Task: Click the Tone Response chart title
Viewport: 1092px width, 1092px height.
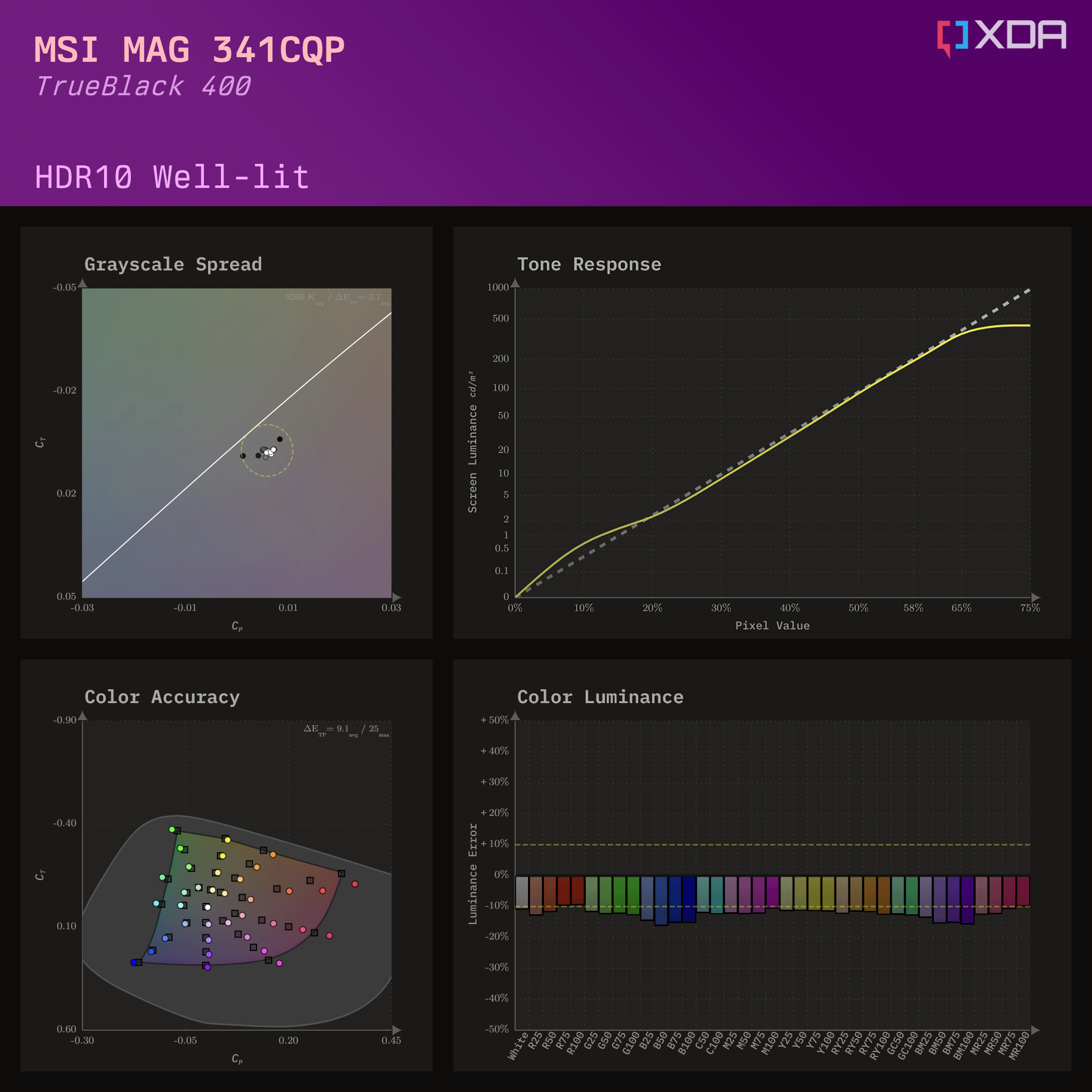Action: pyautogui.click(x=589, y=265)
